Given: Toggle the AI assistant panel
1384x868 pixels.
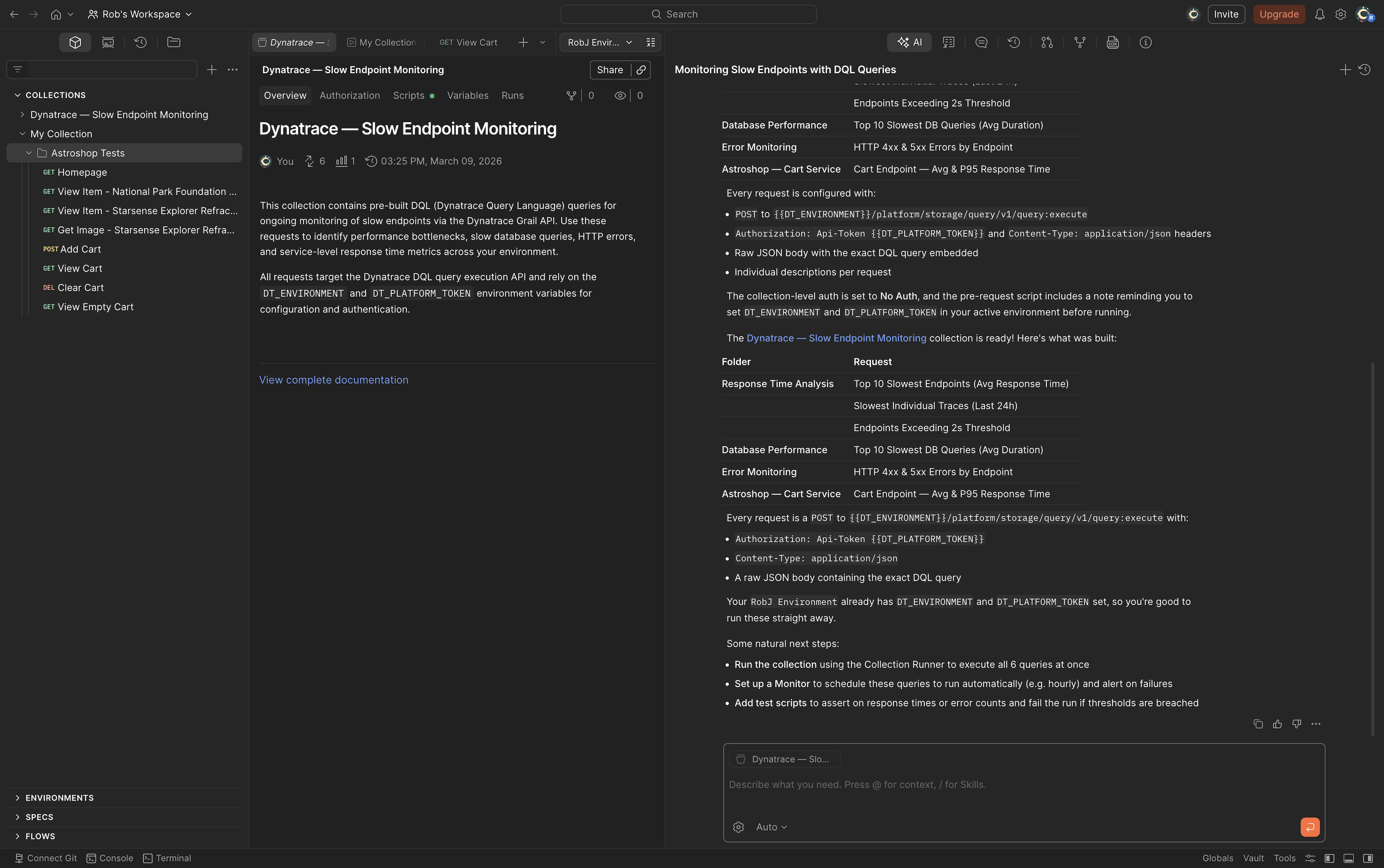Looking at the screenshot, I should pyautogui.click(x=909, y=42).
